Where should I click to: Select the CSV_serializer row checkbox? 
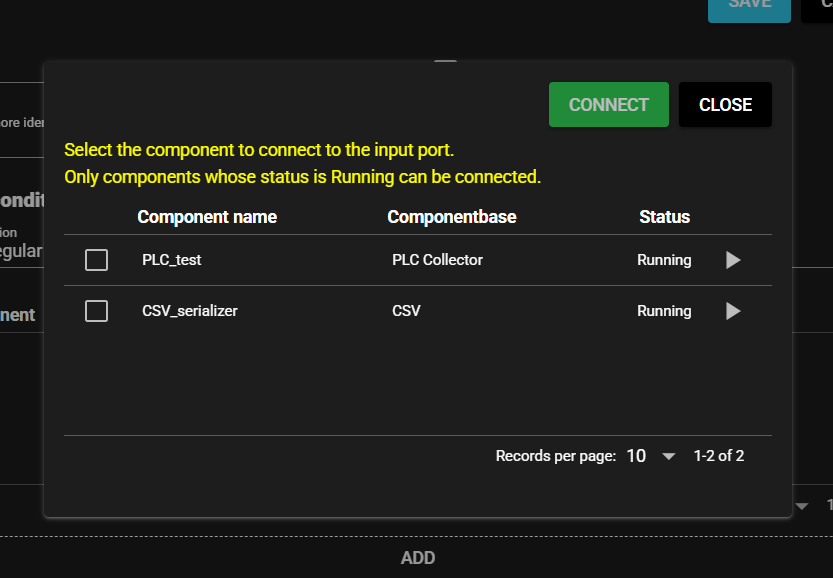pyautogui.click(x=96, y=311)
